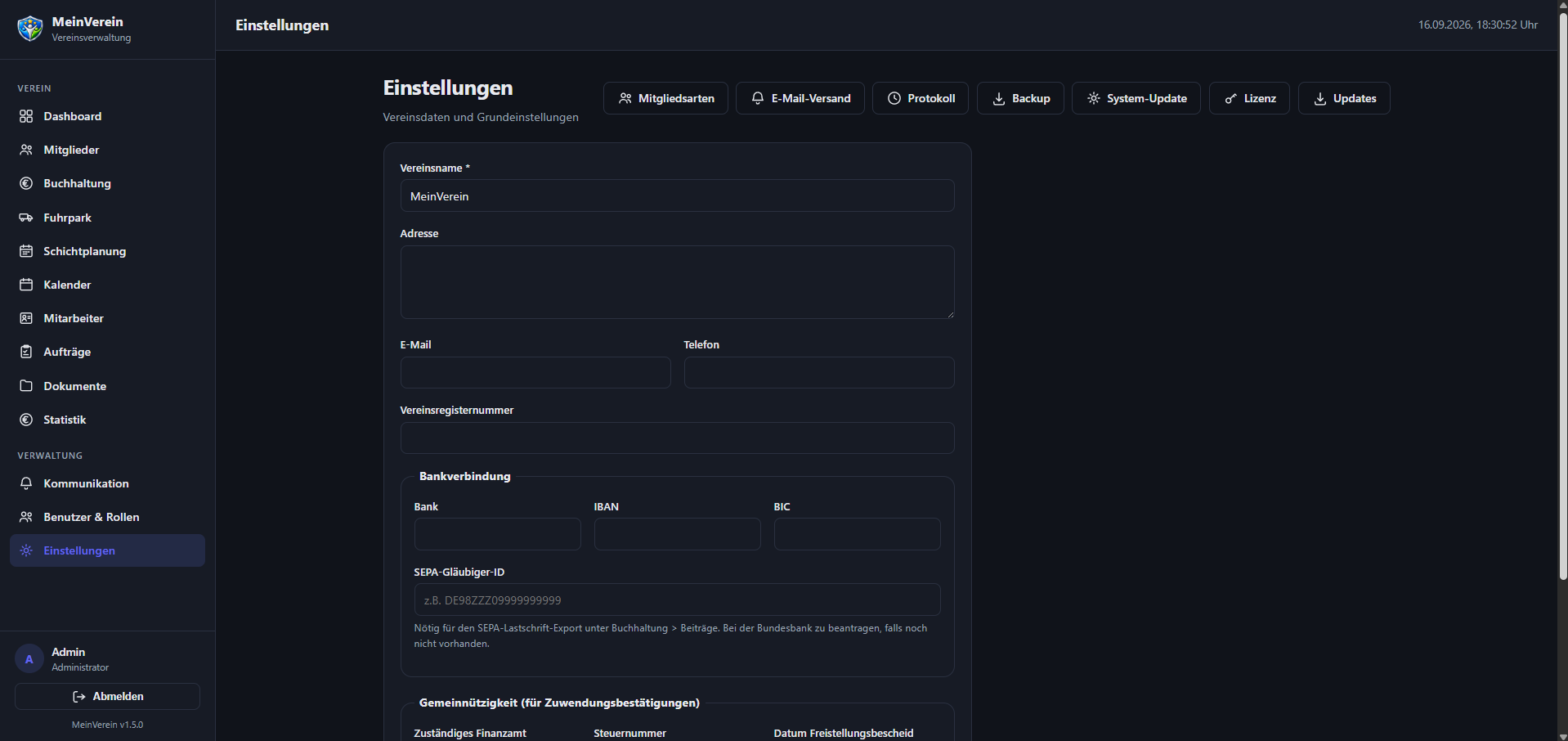Image resolution: width=1568 pixels, height=741 pixels.
Task: Click the Dokumente folder icon
Action: point(26,386)
